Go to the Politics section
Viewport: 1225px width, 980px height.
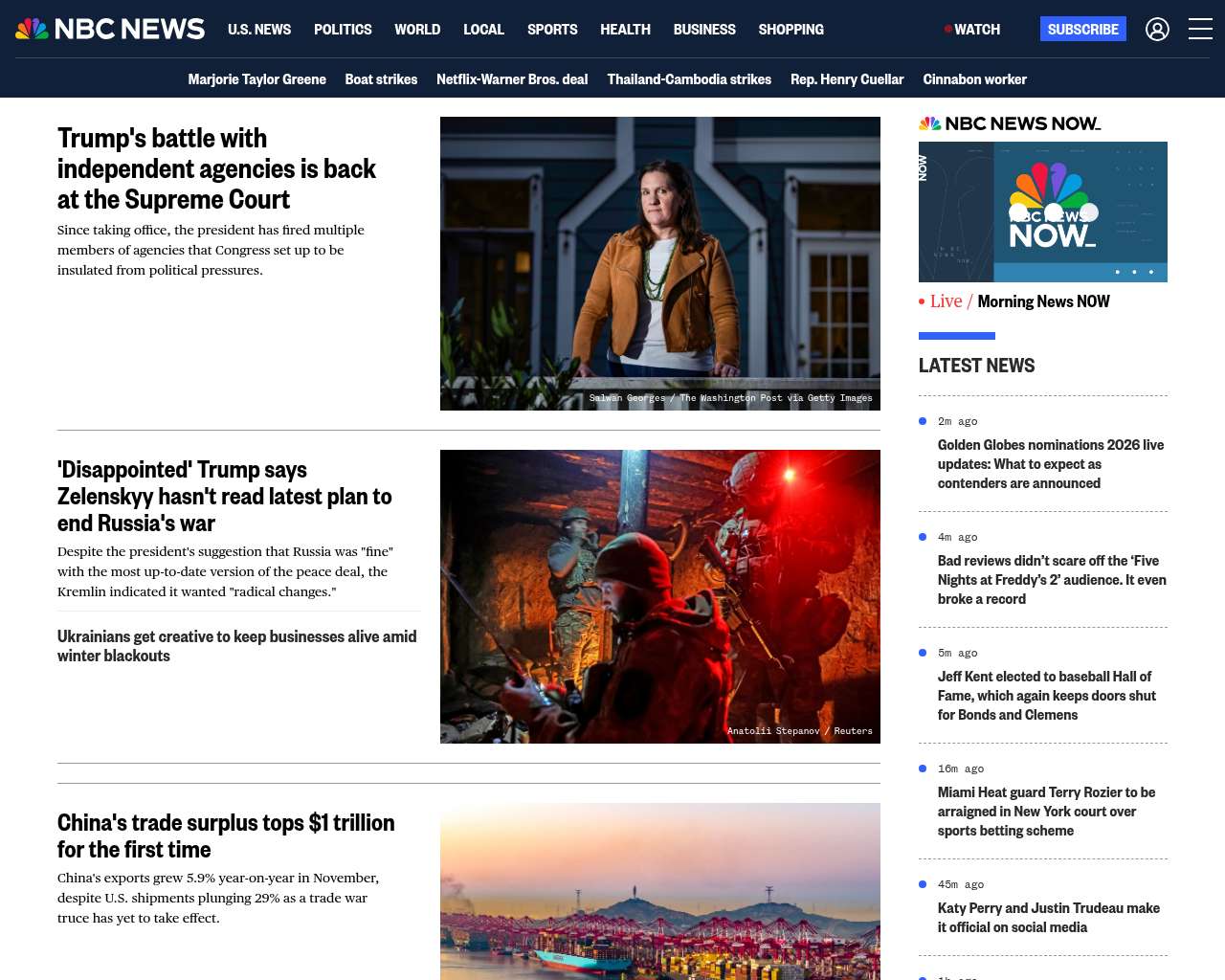point(343,30)
